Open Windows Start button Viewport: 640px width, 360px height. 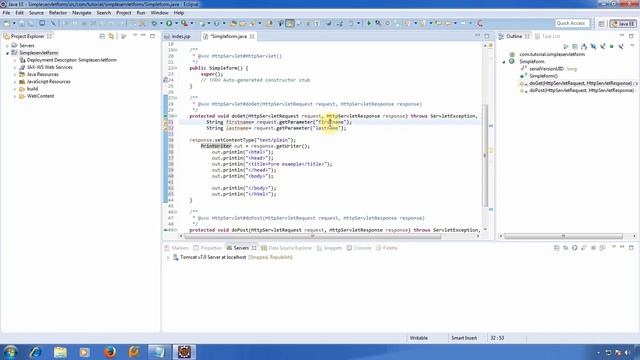click(10, 352)
